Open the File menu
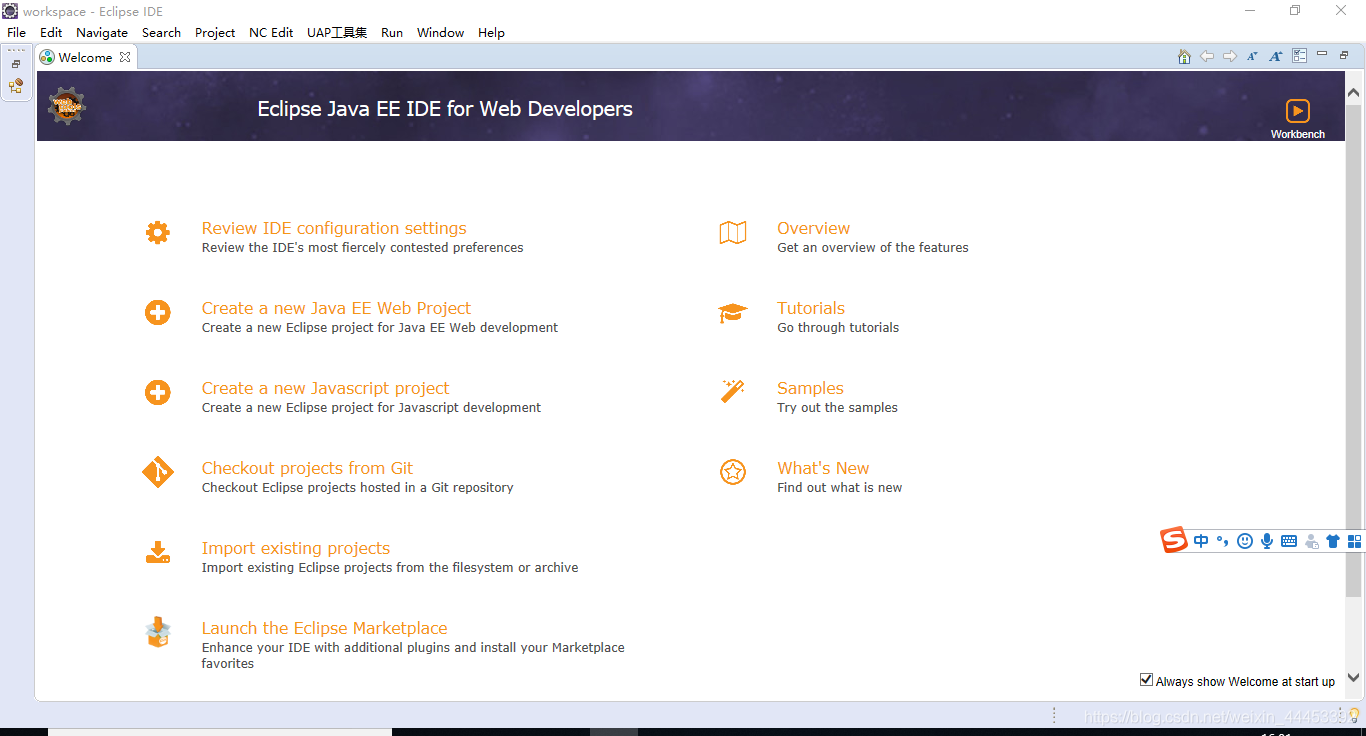 (x=16, y=32)
